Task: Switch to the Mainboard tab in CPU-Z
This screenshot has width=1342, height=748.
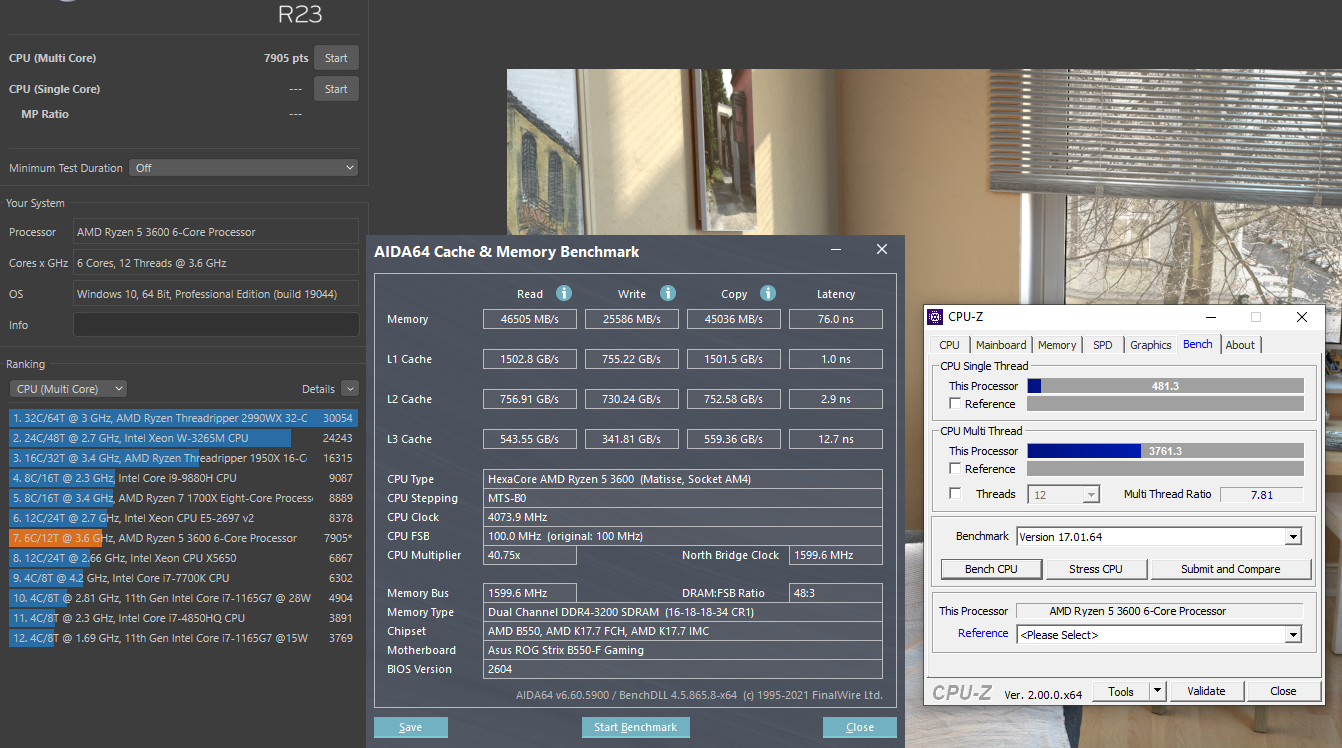Action: point(1001,345)
